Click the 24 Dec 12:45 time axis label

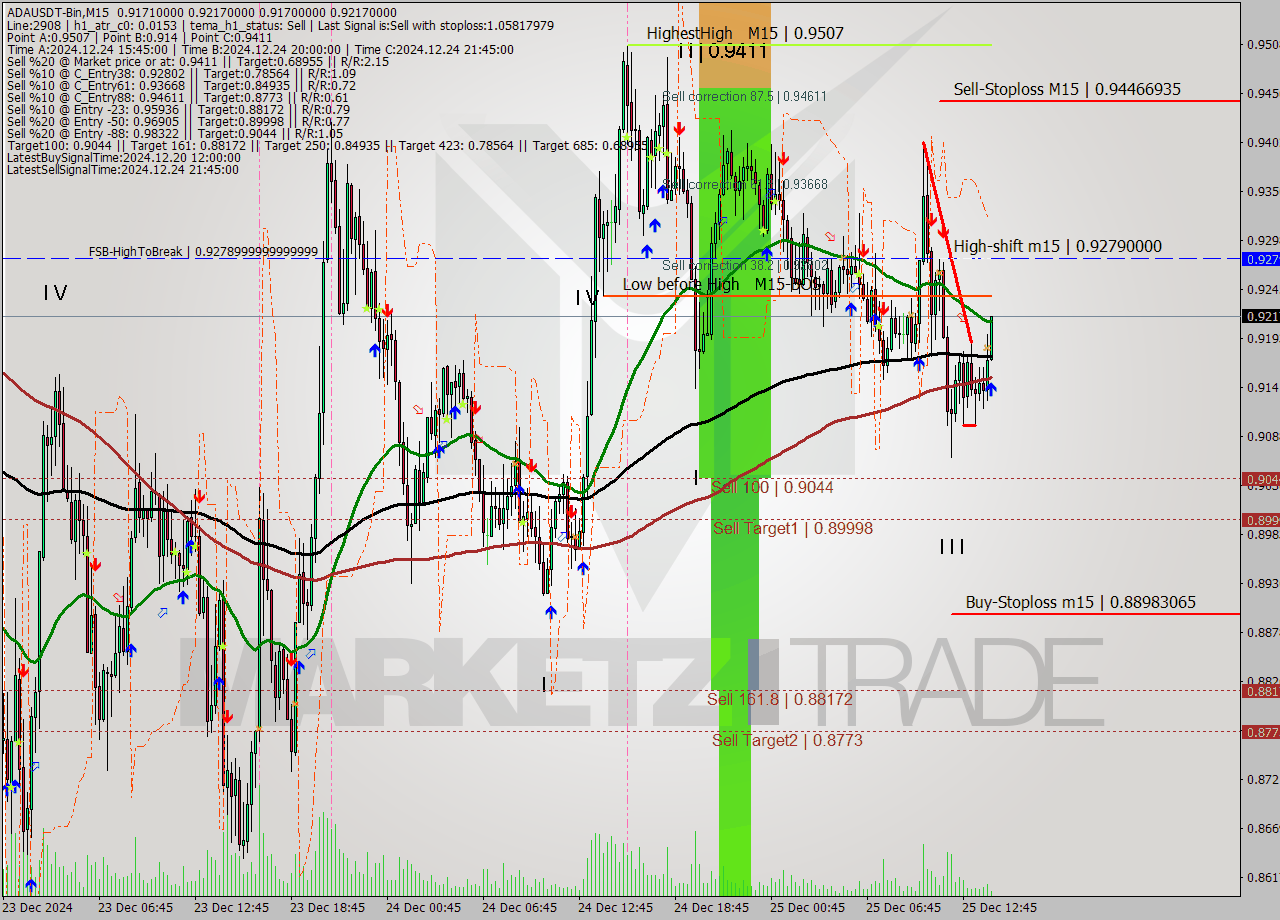[616, 908]
